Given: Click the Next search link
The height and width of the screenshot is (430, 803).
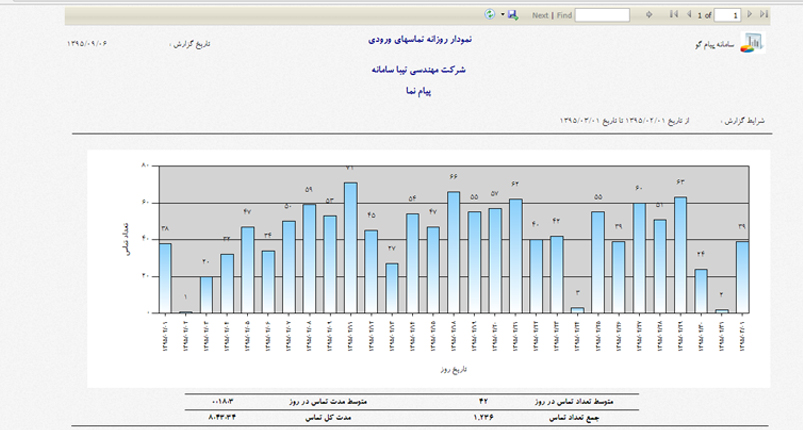Looking at the screenshot, I should click(540, 16).
